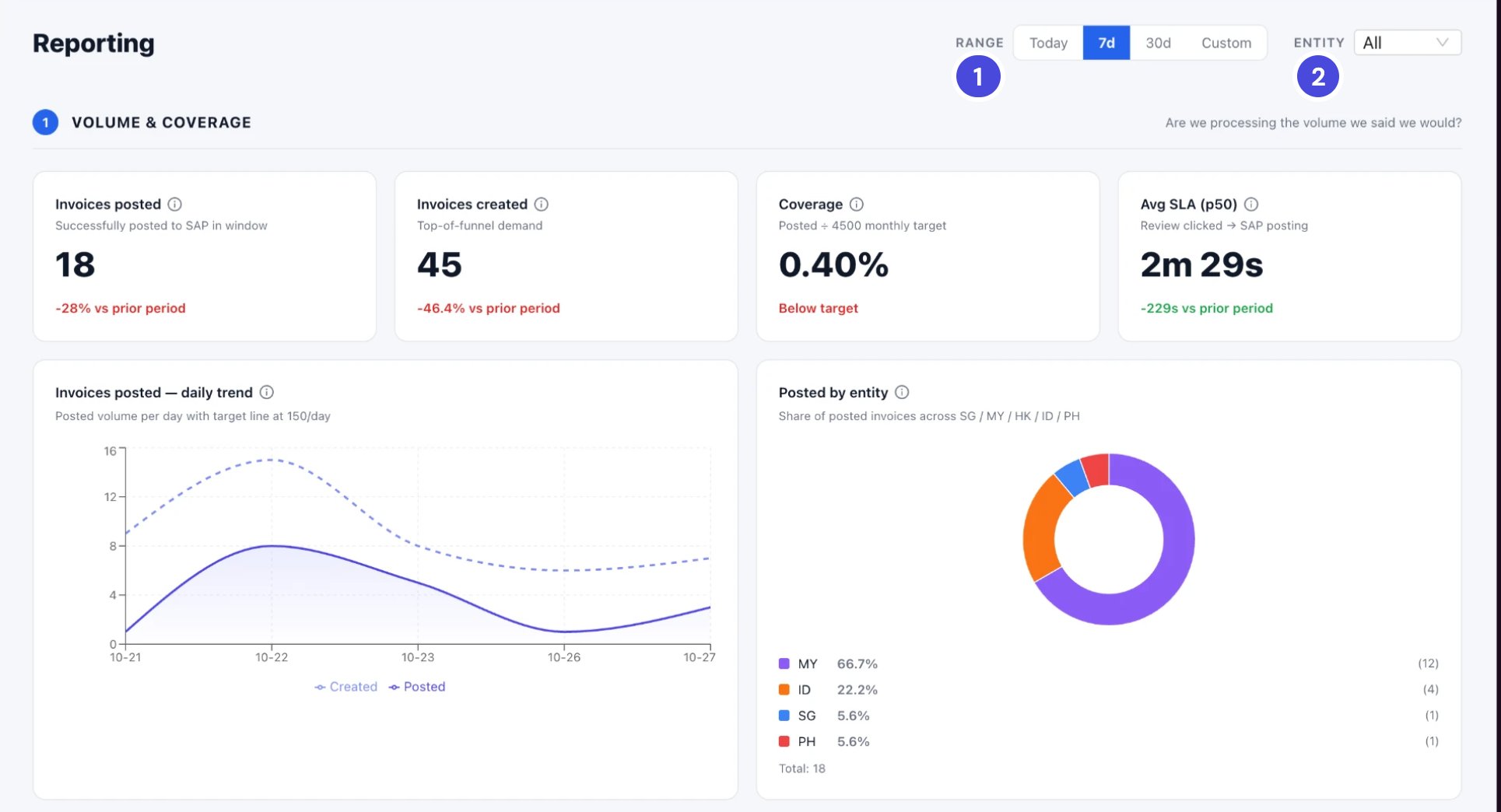Image resolution: width=1501 pixels, height=812 pixels.
Task: Click the 'Total: 18' text
Action: (x=802, y=768)
